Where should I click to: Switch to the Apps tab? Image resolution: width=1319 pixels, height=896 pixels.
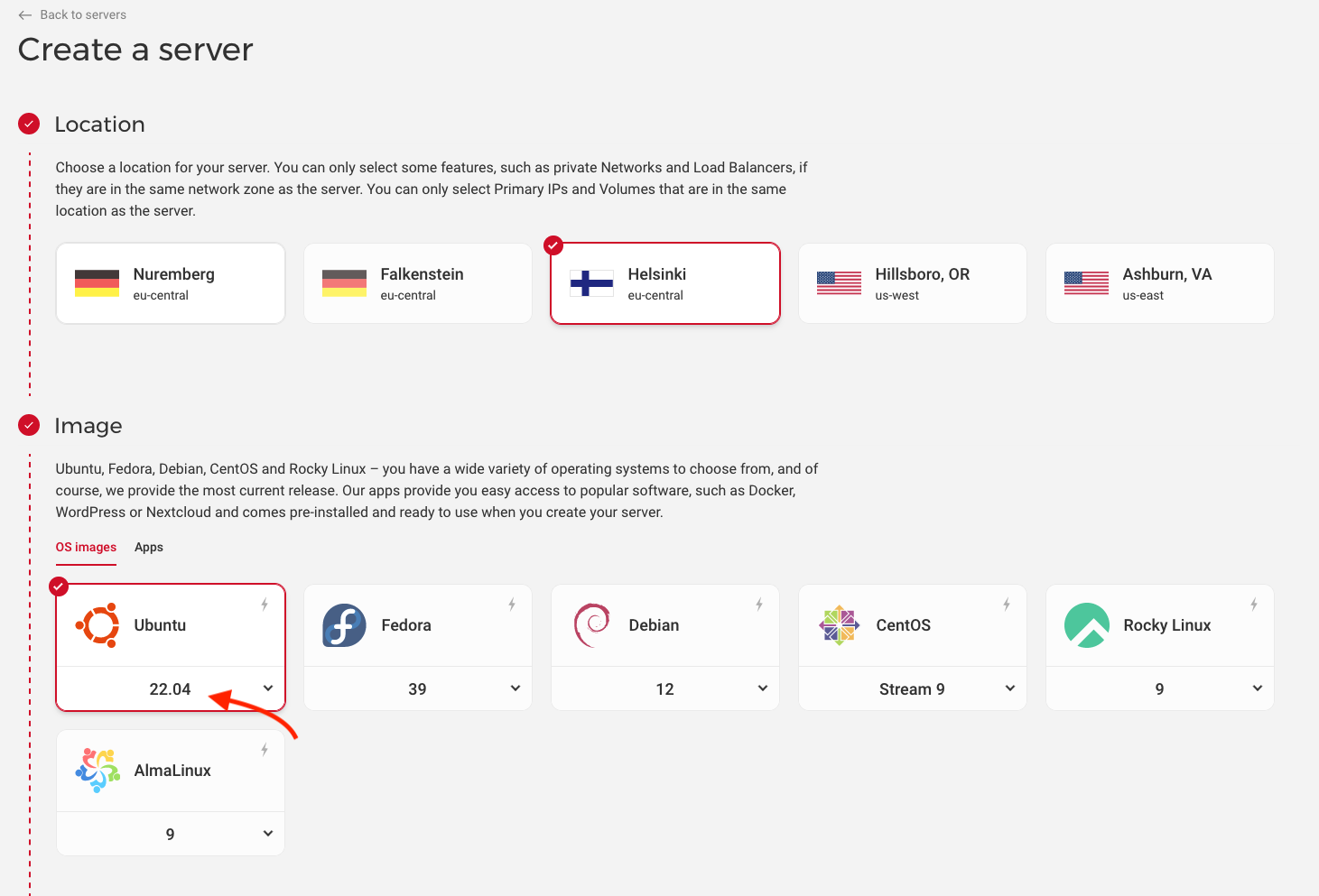pos(149,548)
